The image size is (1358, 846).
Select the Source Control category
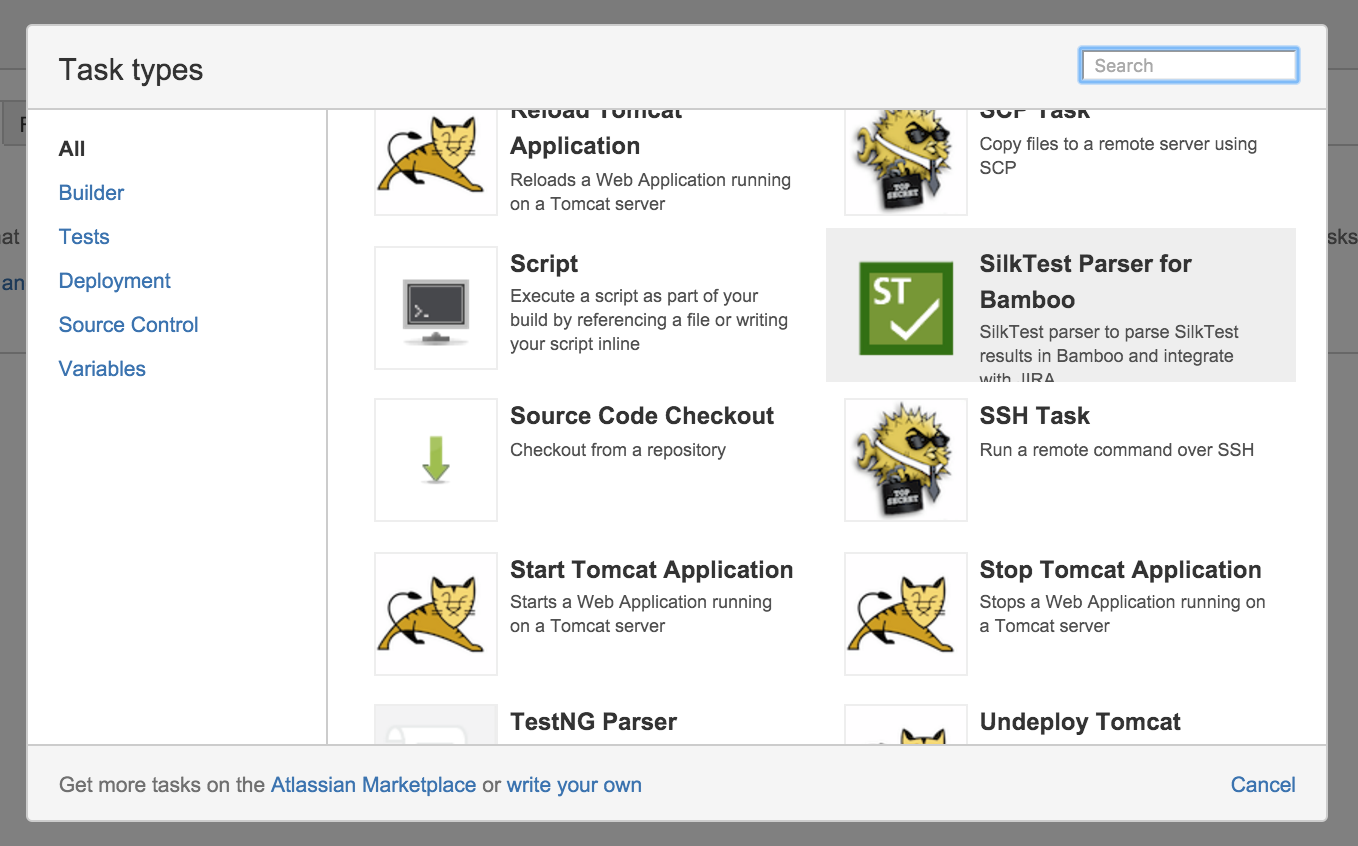pyautogui.click(x=129, y=325)
